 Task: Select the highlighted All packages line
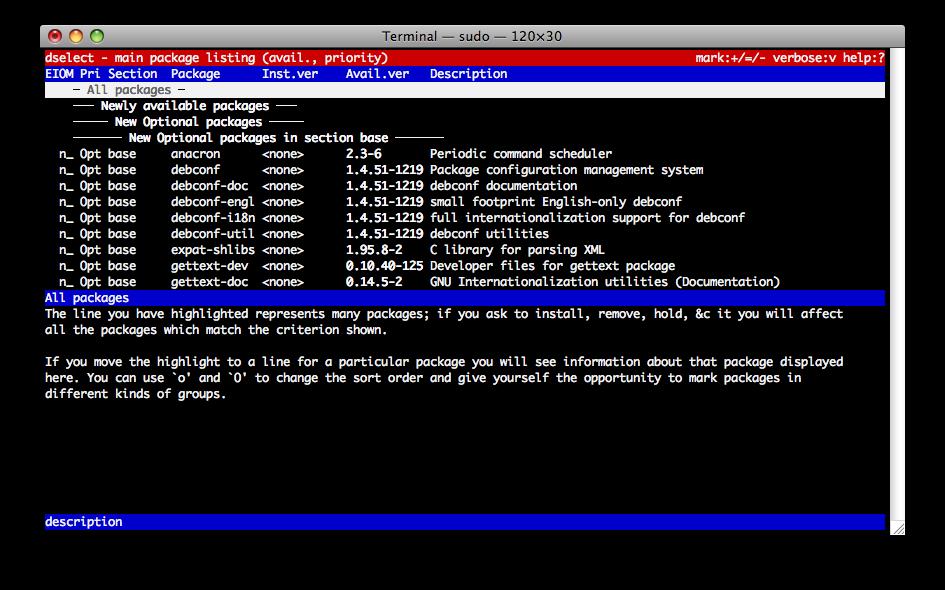click(128, 90)
